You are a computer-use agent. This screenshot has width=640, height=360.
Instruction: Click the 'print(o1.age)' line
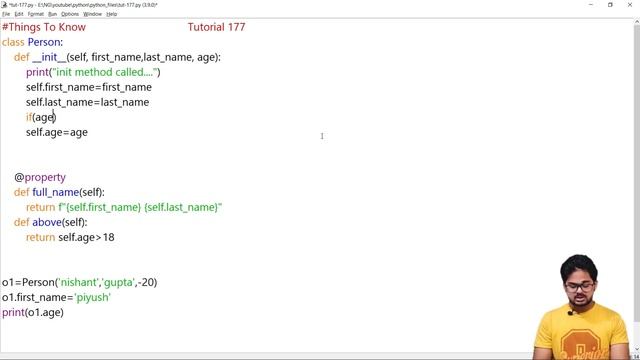coord(33,313)
